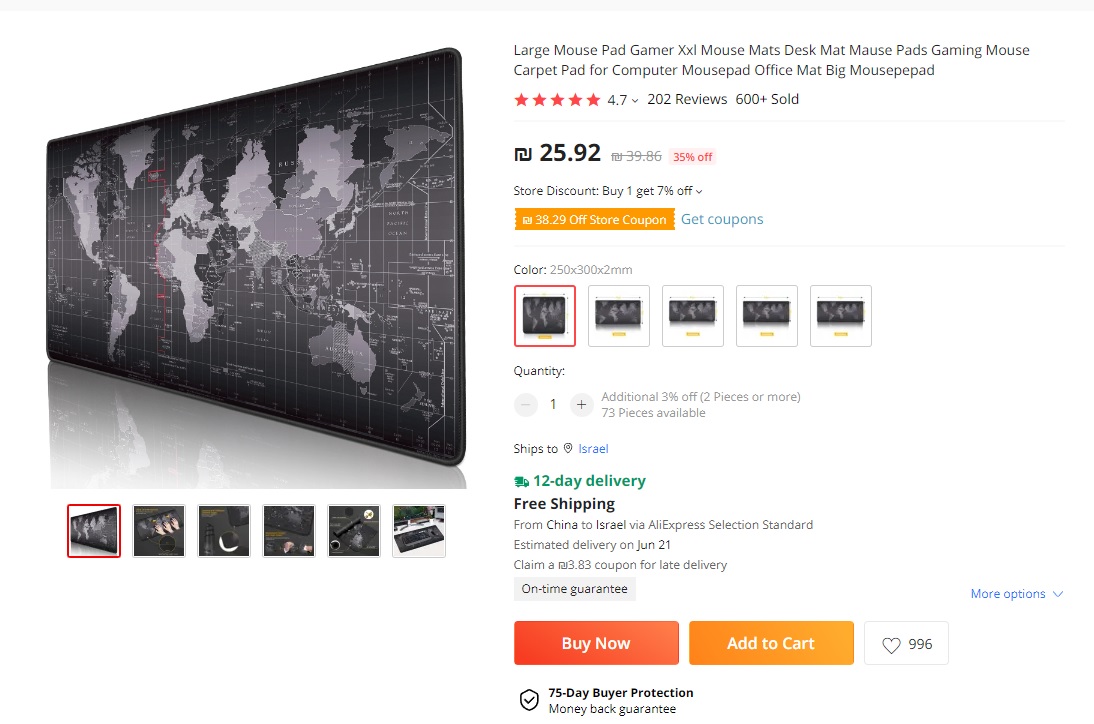Click the buyer protection shield icon
1094x724 pixels.
click(x=530, y=700)
